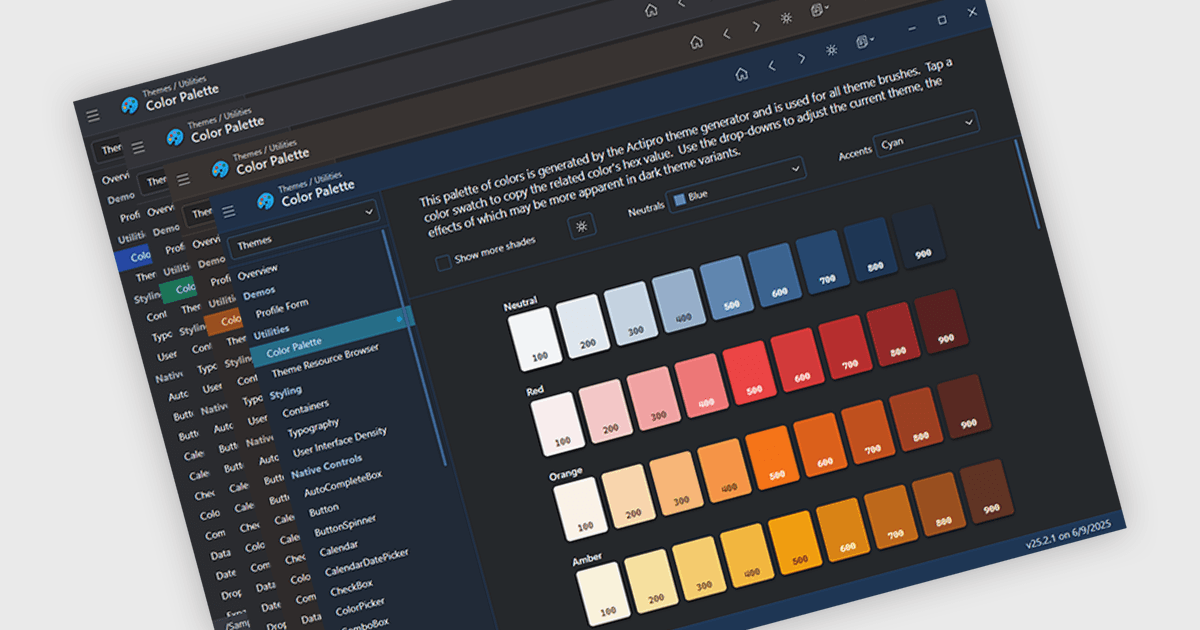Click orange highlighted Color item in brown window
This screenshot has width=1200, height=630.
pos(226,320)
